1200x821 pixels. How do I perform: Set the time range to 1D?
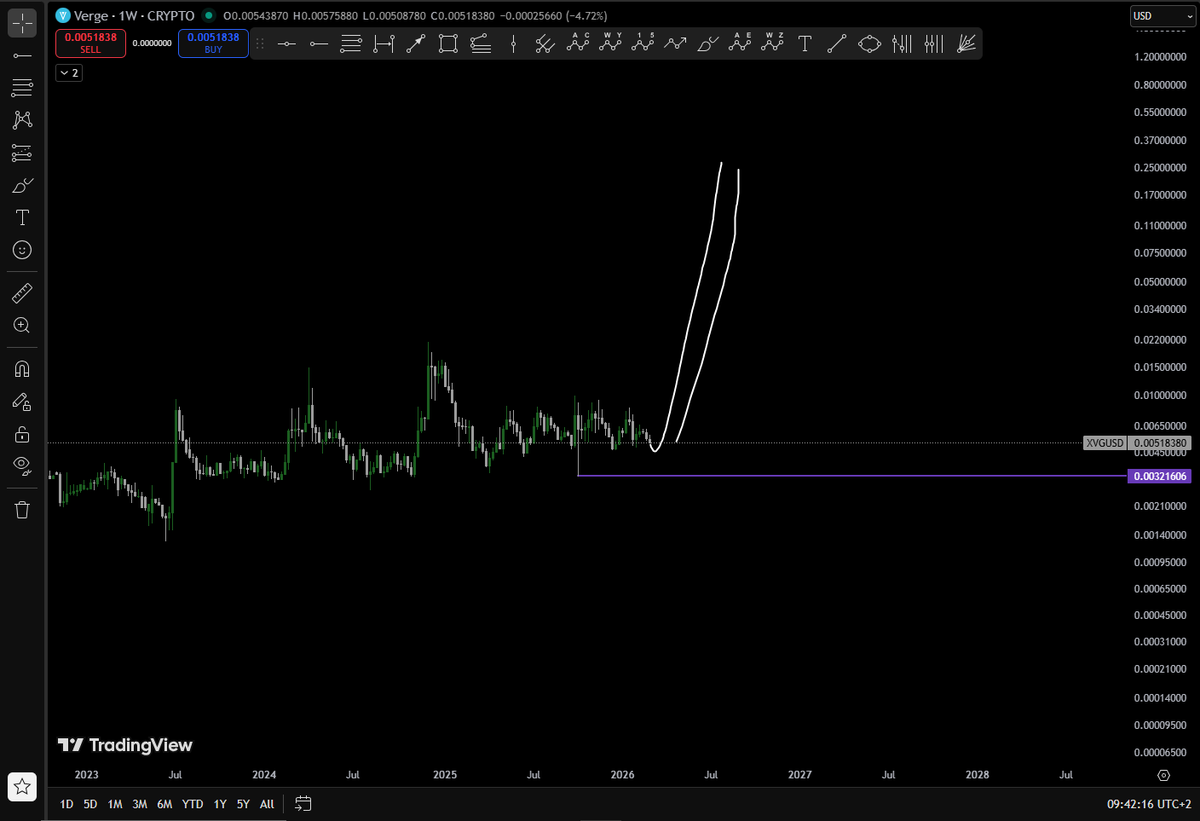pos(66,804)
